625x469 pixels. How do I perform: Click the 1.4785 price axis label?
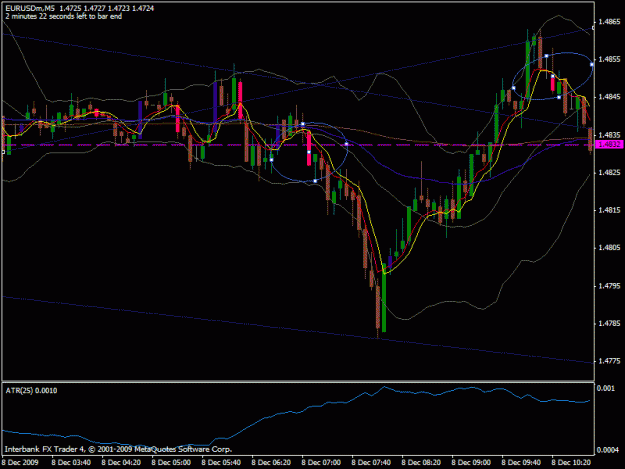pos(609,323)
